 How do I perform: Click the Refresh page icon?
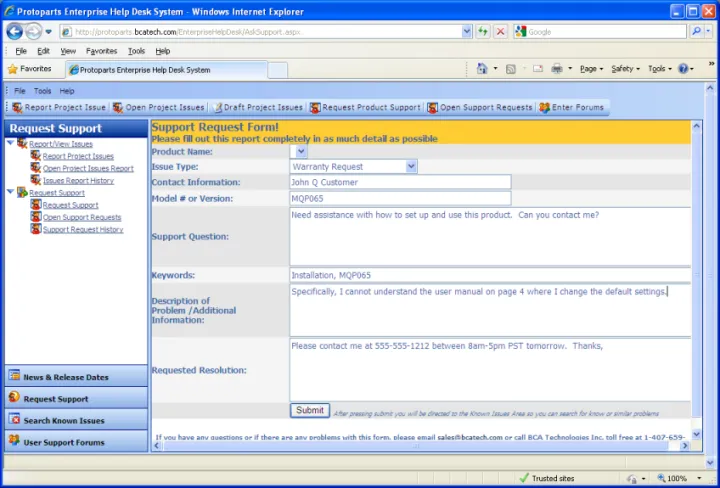482,31
